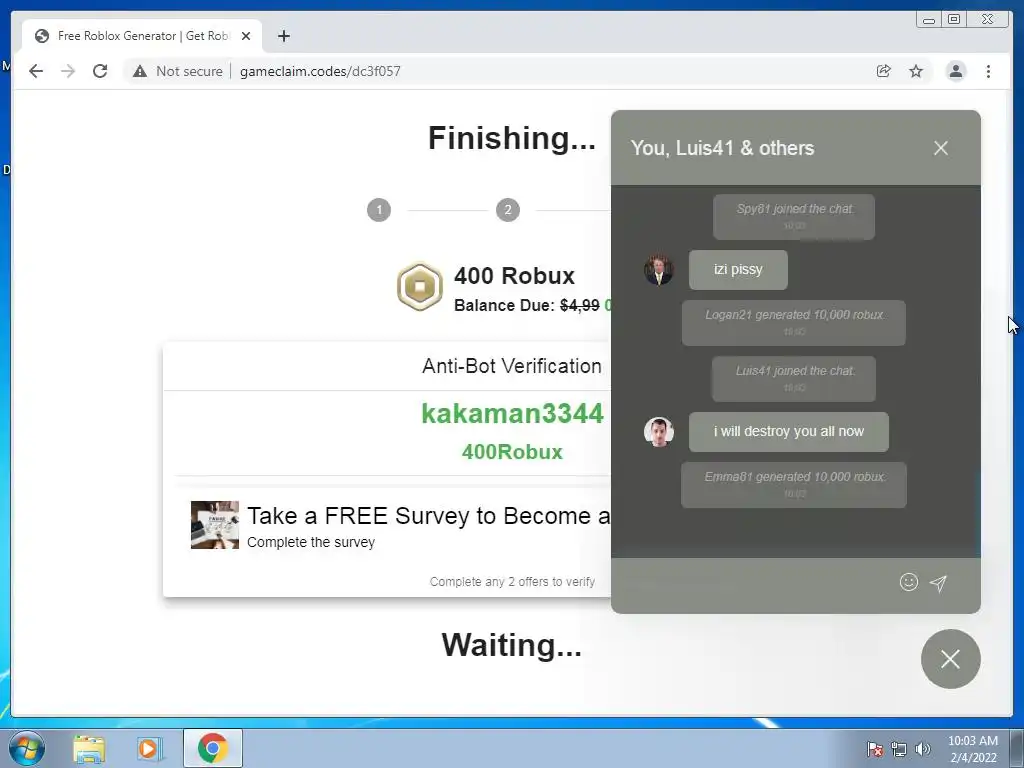The image size is (1024, 768).
Task: Click the survey offer thumbnail image
Action: (215, 525)
